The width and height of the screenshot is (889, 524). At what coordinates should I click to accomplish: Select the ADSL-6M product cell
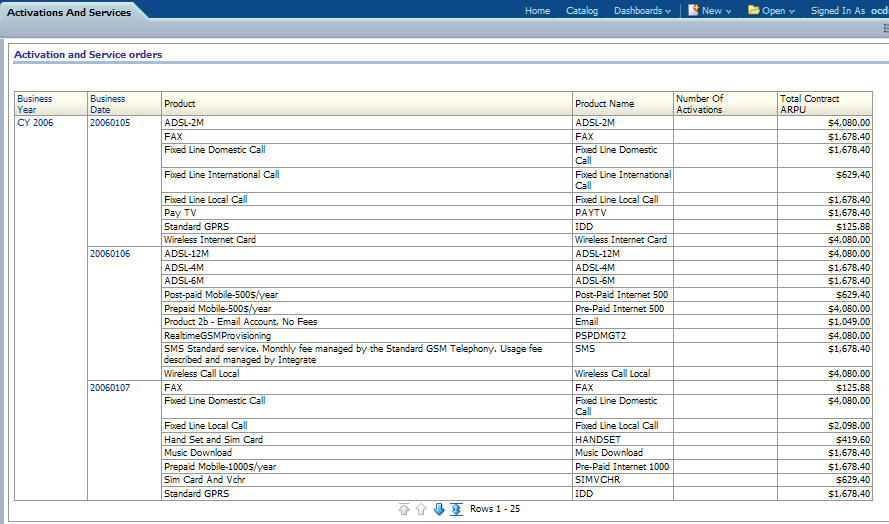(x=367, y=281)
